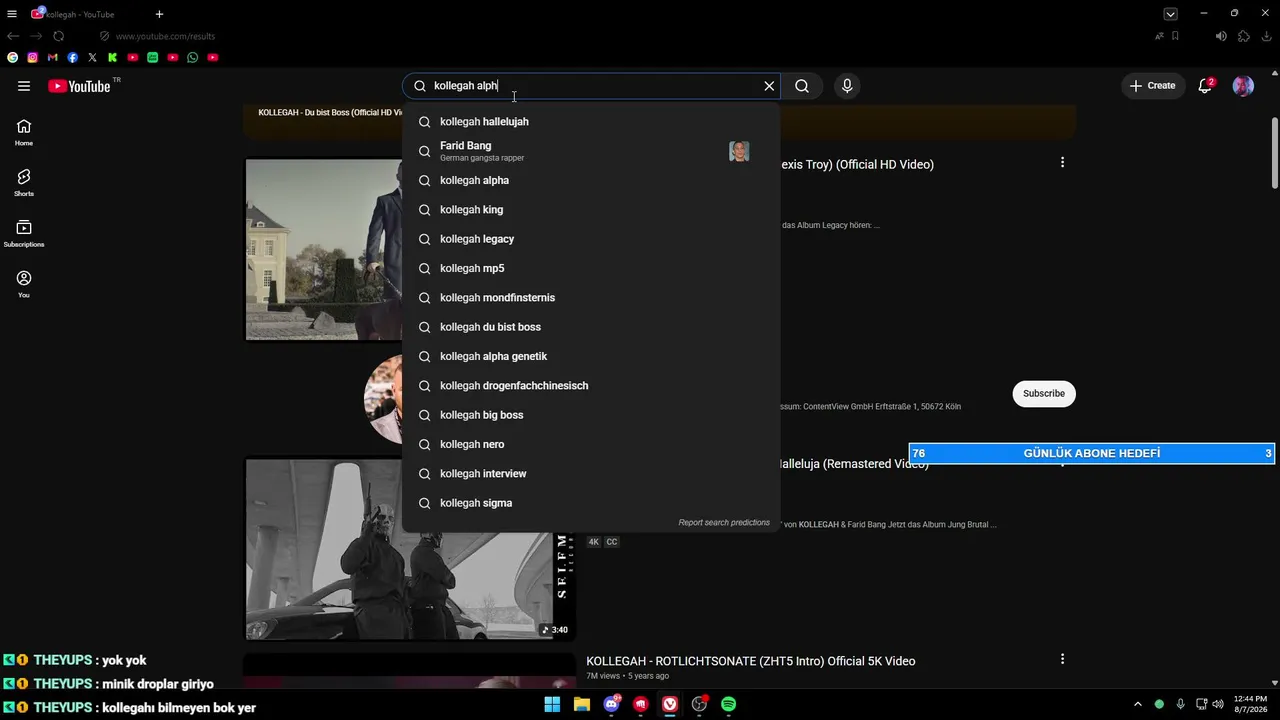This screenshot has width=1280, height=720.
Task: Open the Facebook bookmark
Action: pyautogui.click(x=73, y=58)
